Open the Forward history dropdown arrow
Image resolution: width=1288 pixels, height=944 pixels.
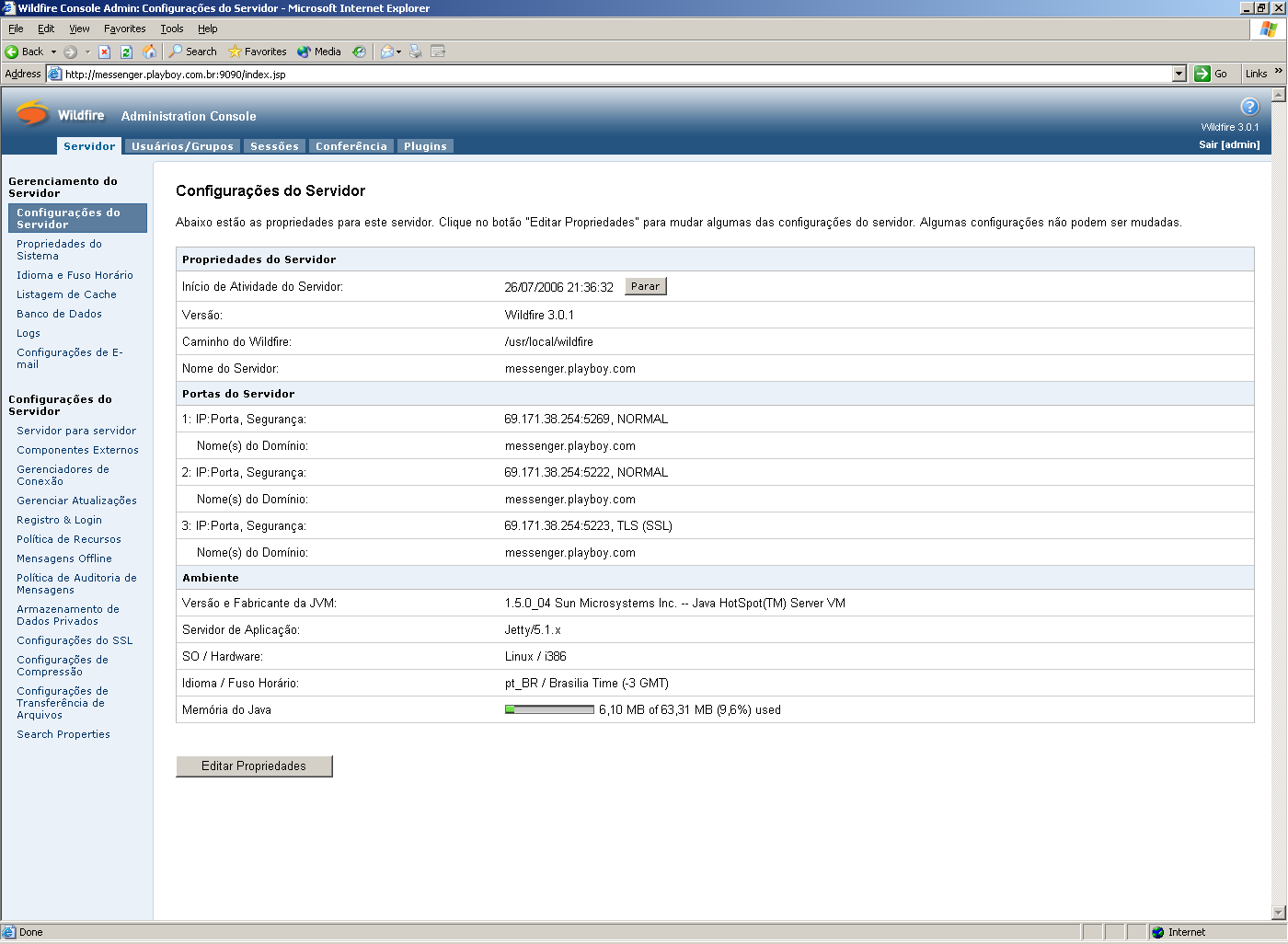click(x=87, y=52)
